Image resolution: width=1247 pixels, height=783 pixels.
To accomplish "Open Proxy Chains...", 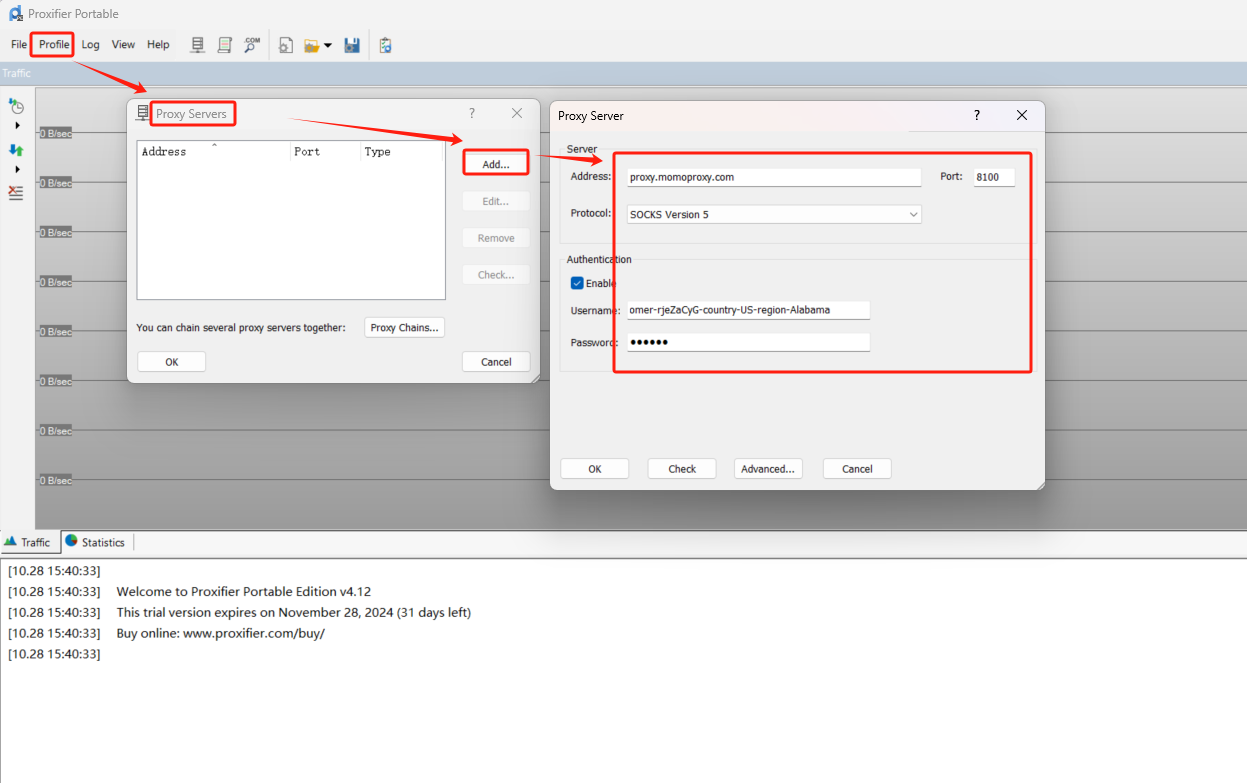I will (x=404, y=328).
